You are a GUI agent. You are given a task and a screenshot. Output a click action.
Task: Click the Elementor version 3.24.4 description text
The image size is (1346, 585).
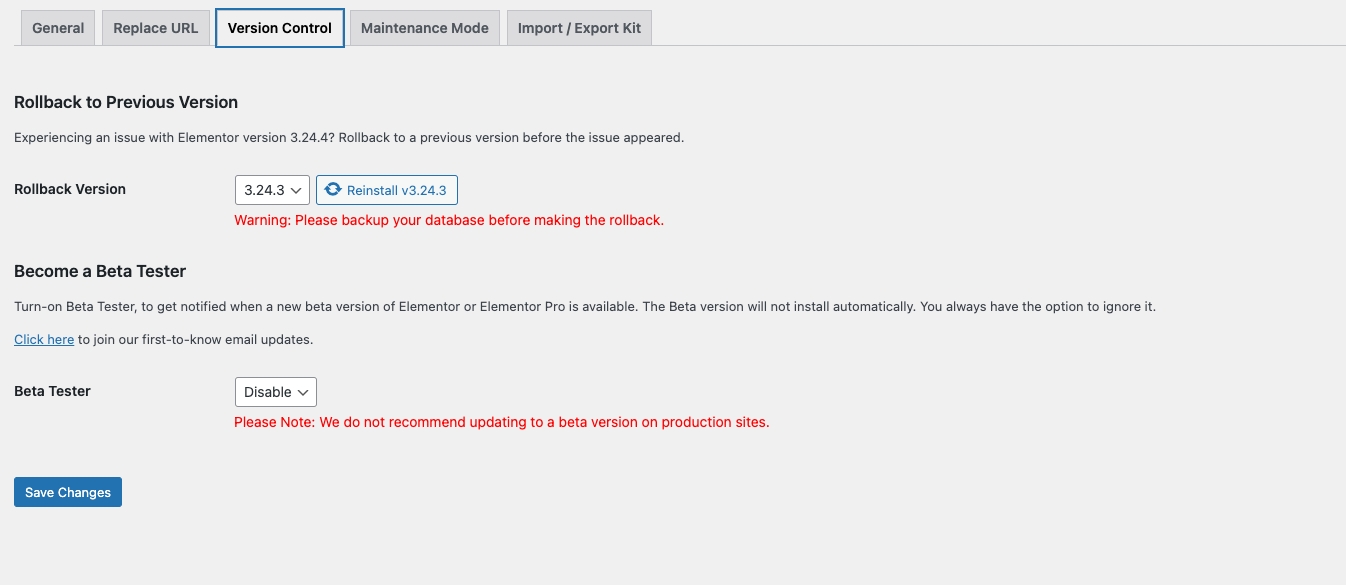click(349, 137)
